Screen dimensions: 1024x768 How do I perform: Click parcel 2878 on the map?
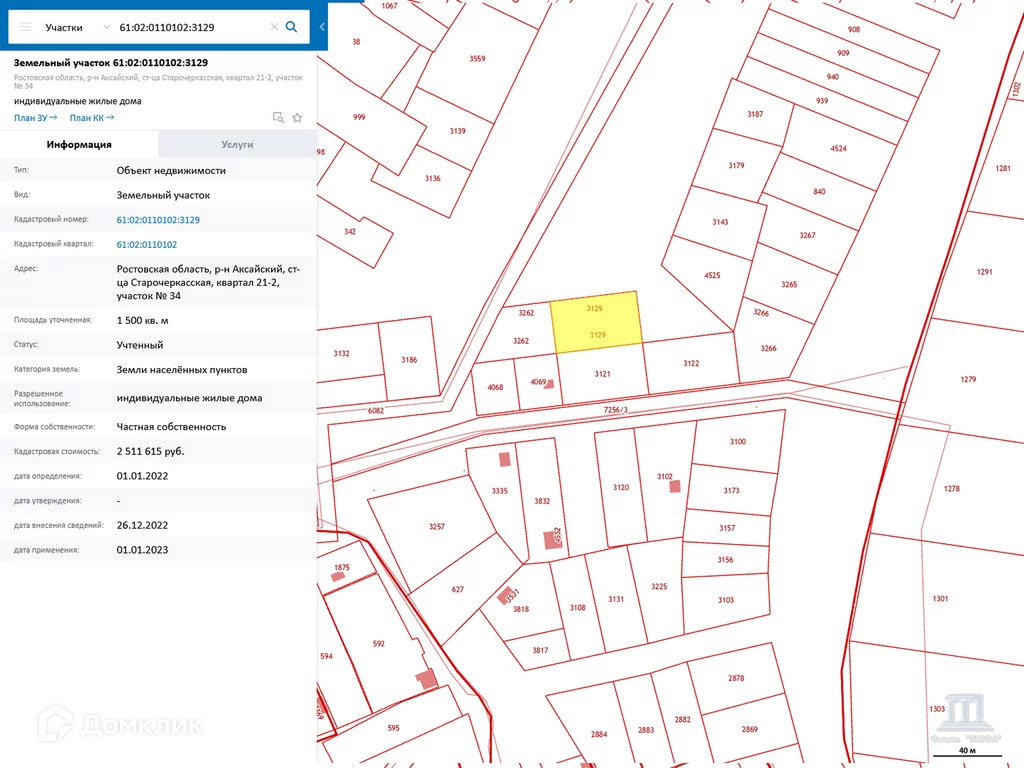click(x=736, y=678)
